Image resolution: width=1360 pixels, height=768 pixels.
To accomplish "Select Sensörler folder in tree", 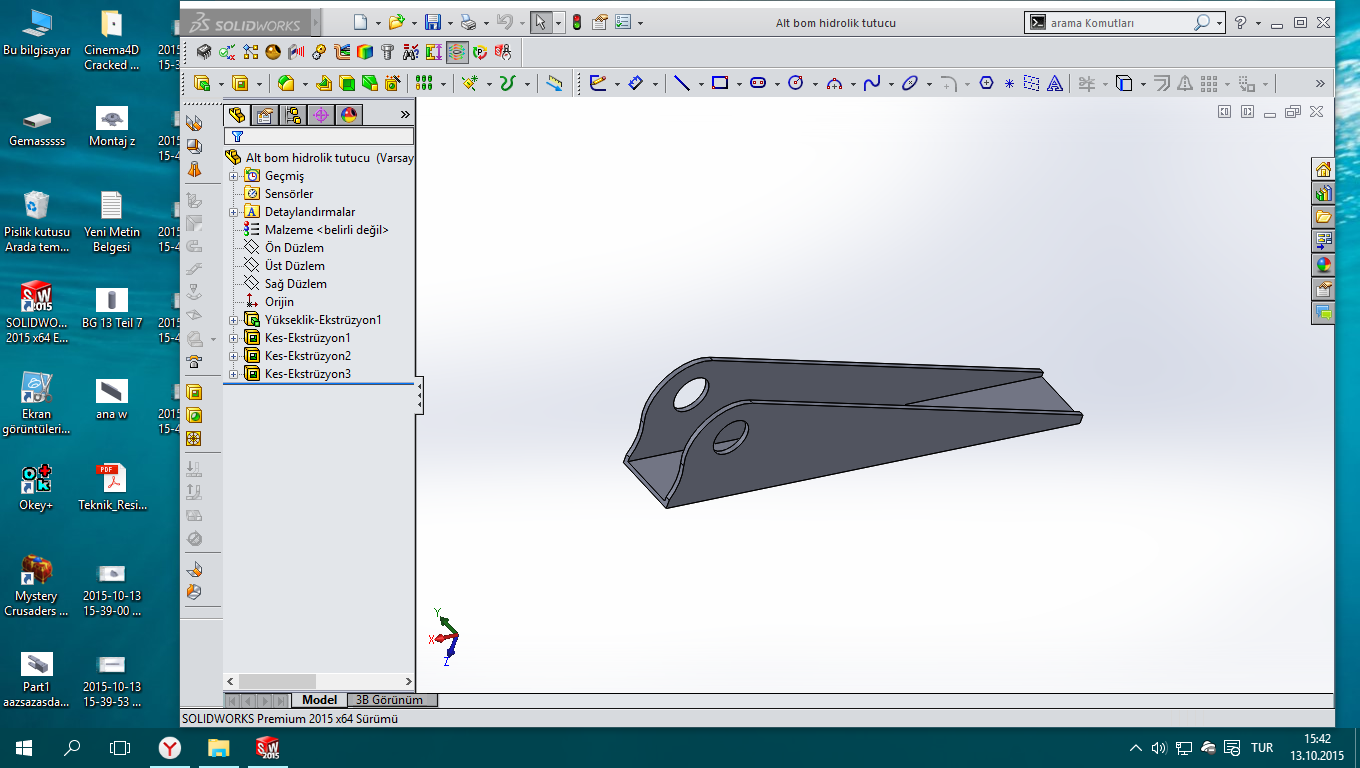I will (289, 194).
